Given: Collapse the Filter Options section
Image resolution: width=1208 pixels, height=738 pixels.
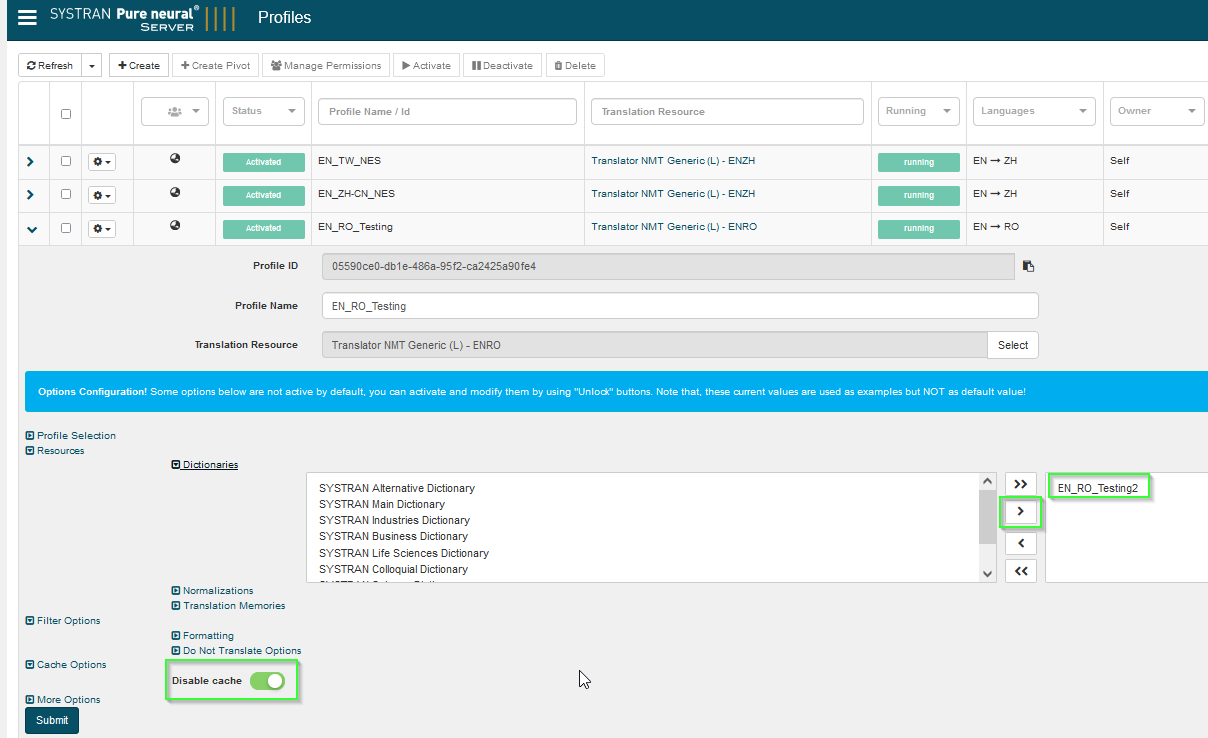Looking at the screenshot, I should pyautogui.click(x=62, y=621).
